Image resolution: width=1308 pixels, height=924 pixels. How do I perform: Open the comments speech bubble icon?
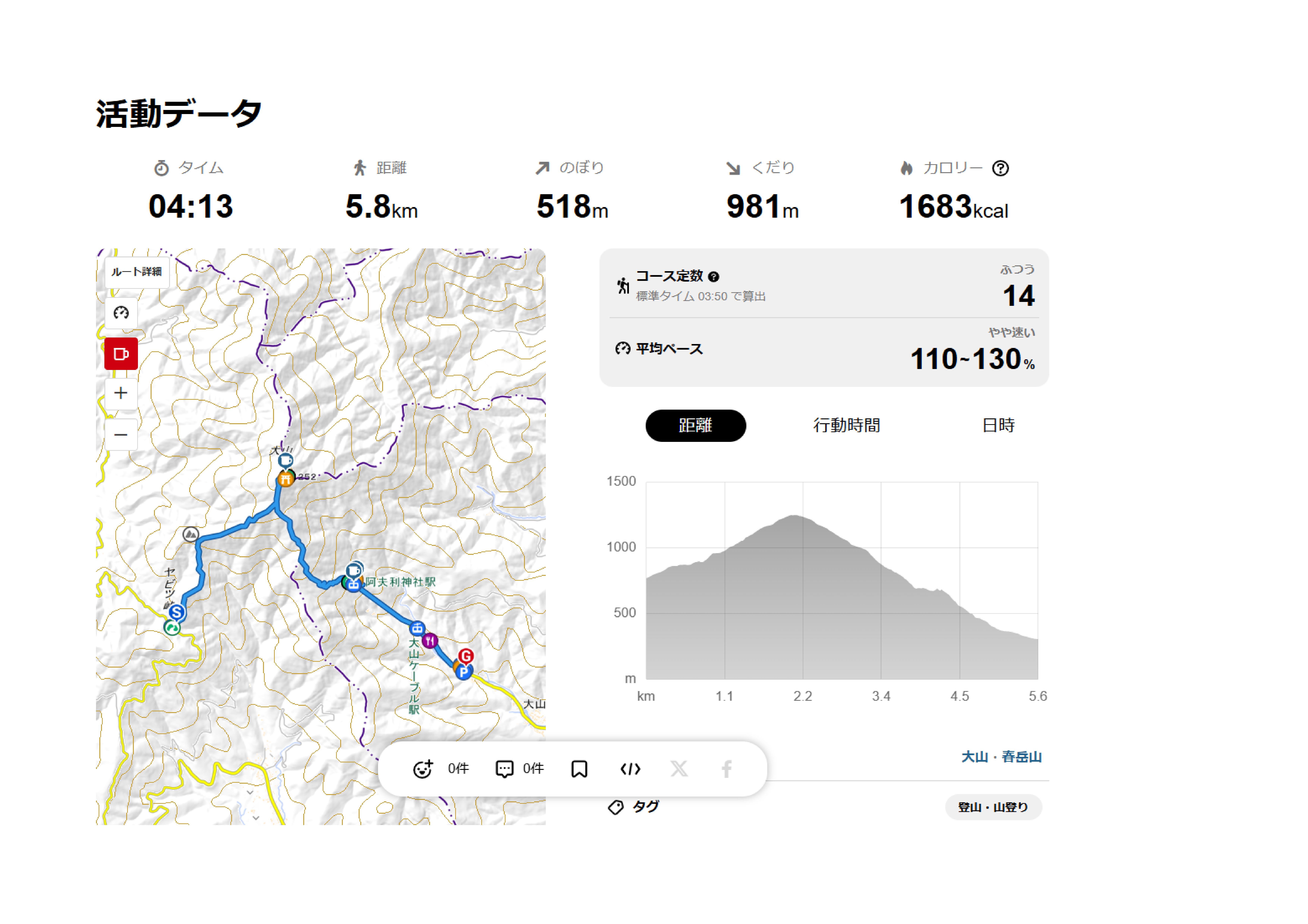click(504, 769)
